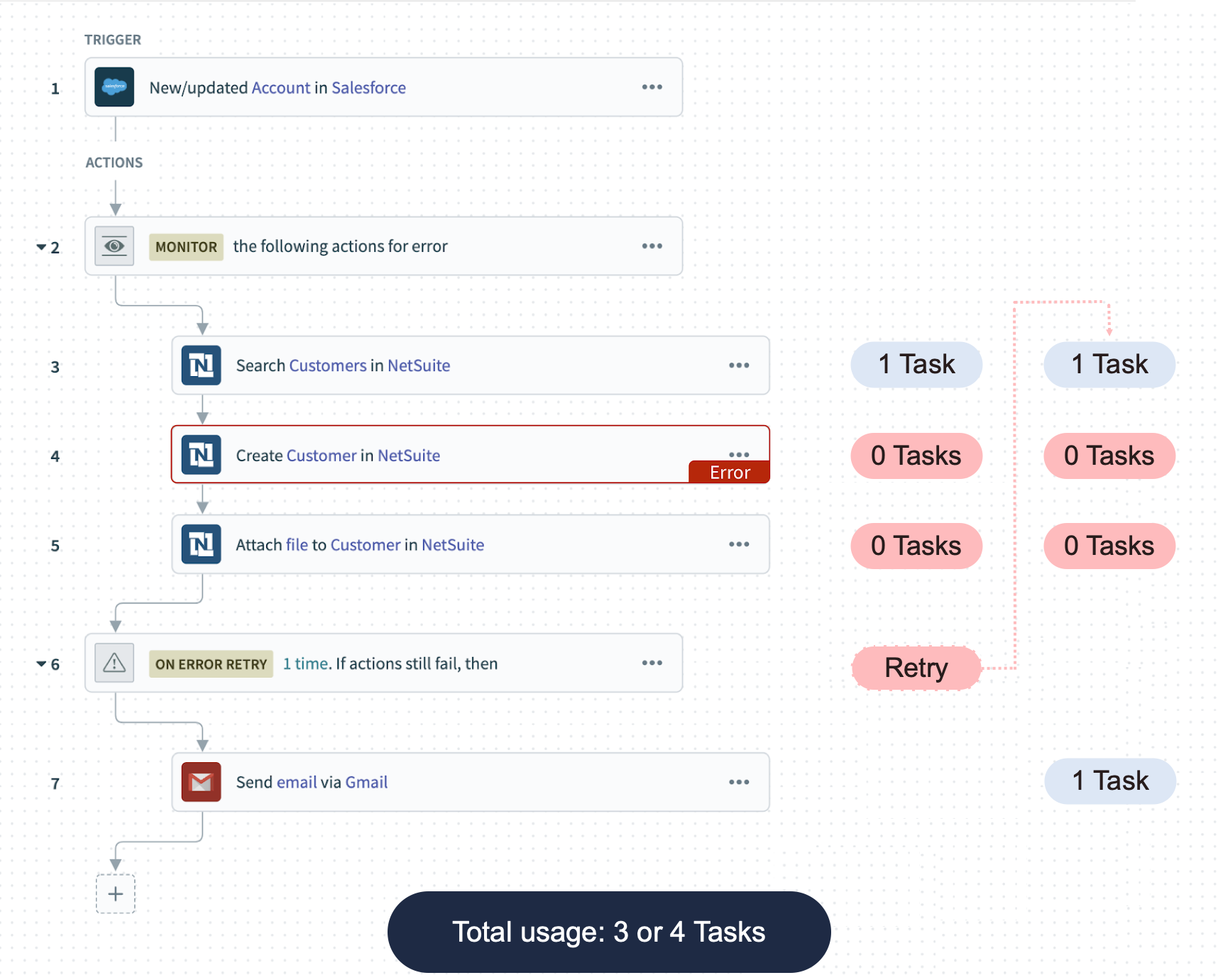Viewport: 1218px width, 980px height.
Task: Open the three-dot menu on Salesforce trigger step
Action: tap(652, 87)
